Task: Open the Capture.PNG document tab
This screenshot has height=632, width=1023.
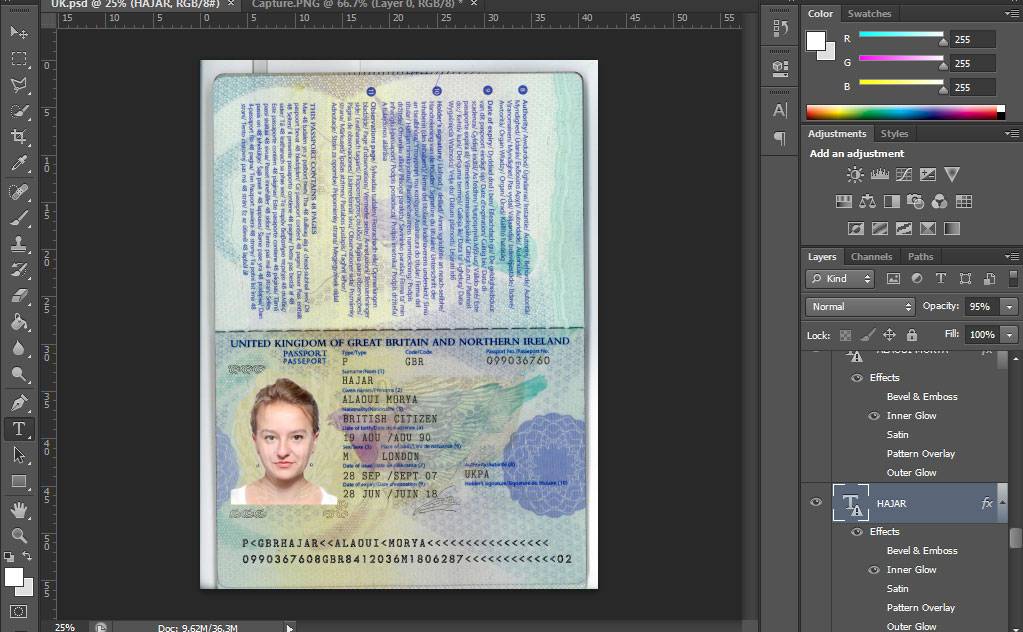Action: (356, 4)
